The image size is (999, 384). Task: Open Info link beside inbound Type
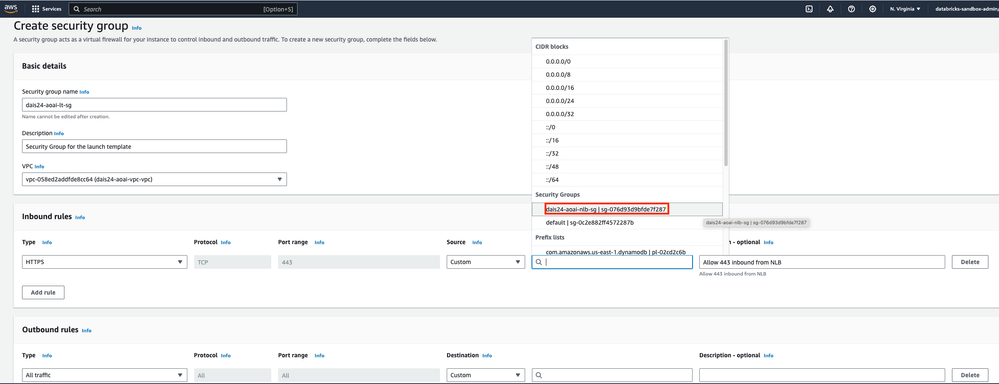tap(47, 243)
